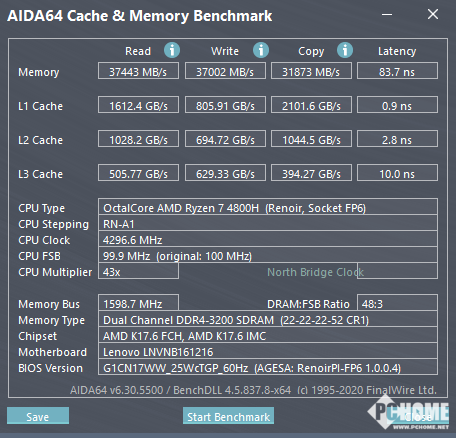Minimize the AIDA64 benchmark window
The height and width of the screenshot is (438, 456).
[387, 14]
